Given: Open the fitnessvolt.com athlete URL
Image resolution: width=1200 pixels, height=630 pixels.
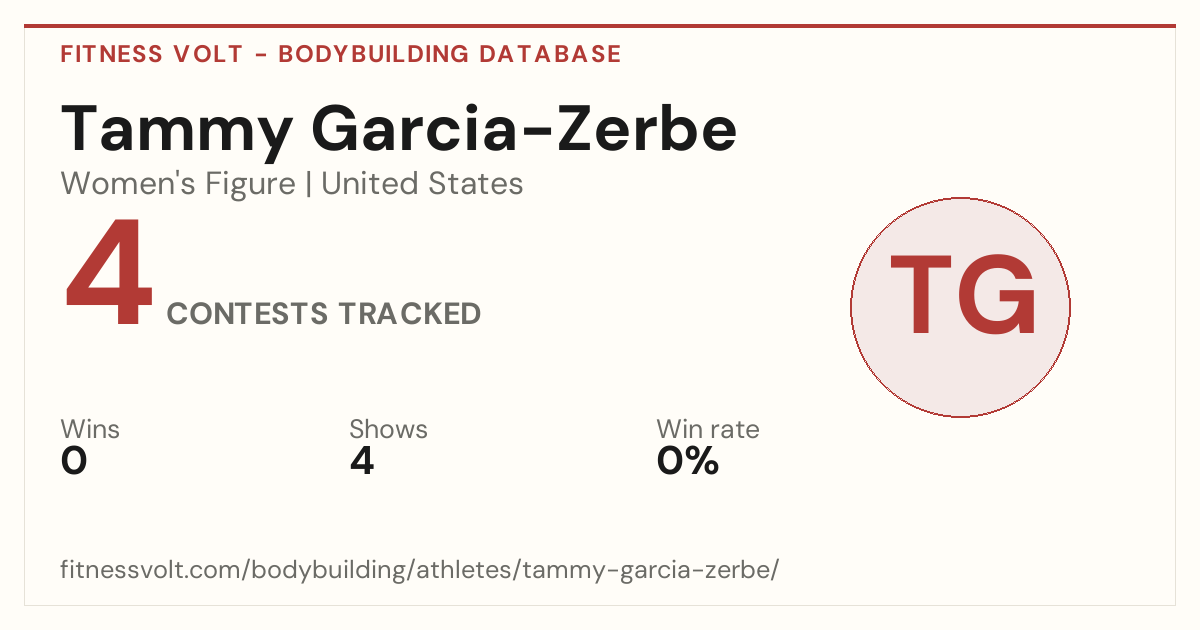Looking at the screenshot, I should [x=420, y=571].
